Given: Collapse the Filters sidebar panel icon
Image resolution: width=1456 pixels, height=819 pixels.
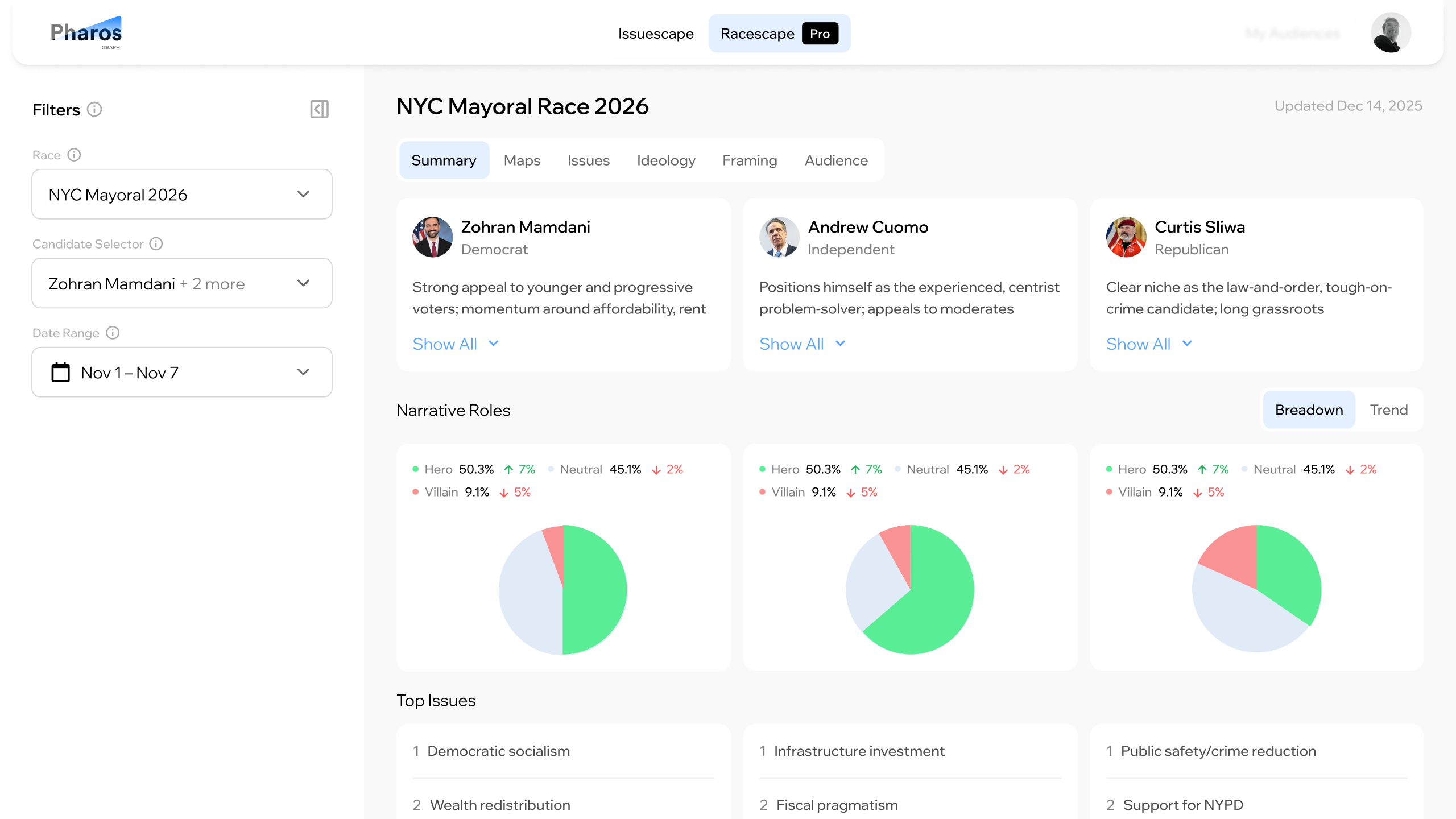Looking at the screenshot, I should point(319,109).
